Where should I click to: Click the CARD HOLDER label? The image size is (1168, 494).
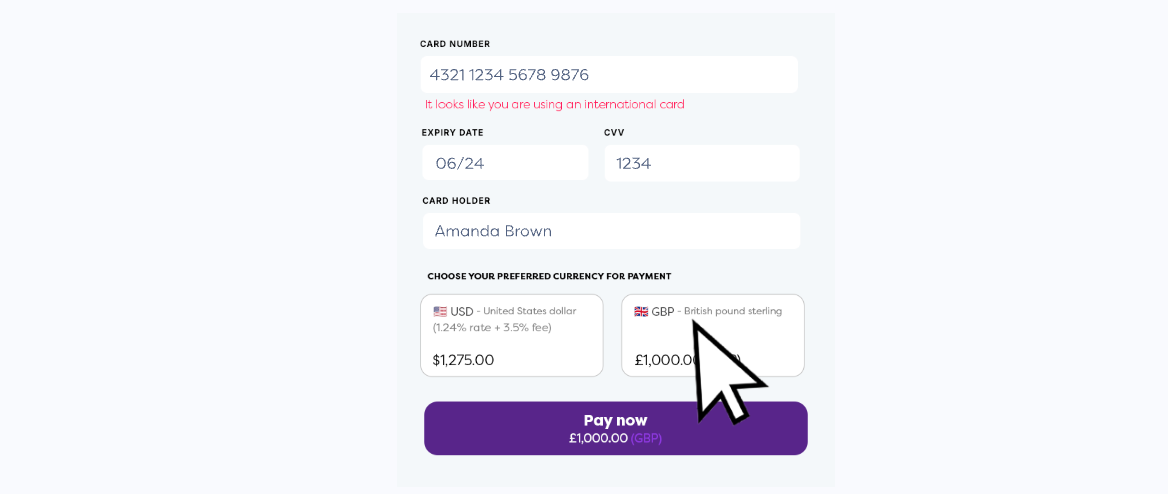click(456, 201)
